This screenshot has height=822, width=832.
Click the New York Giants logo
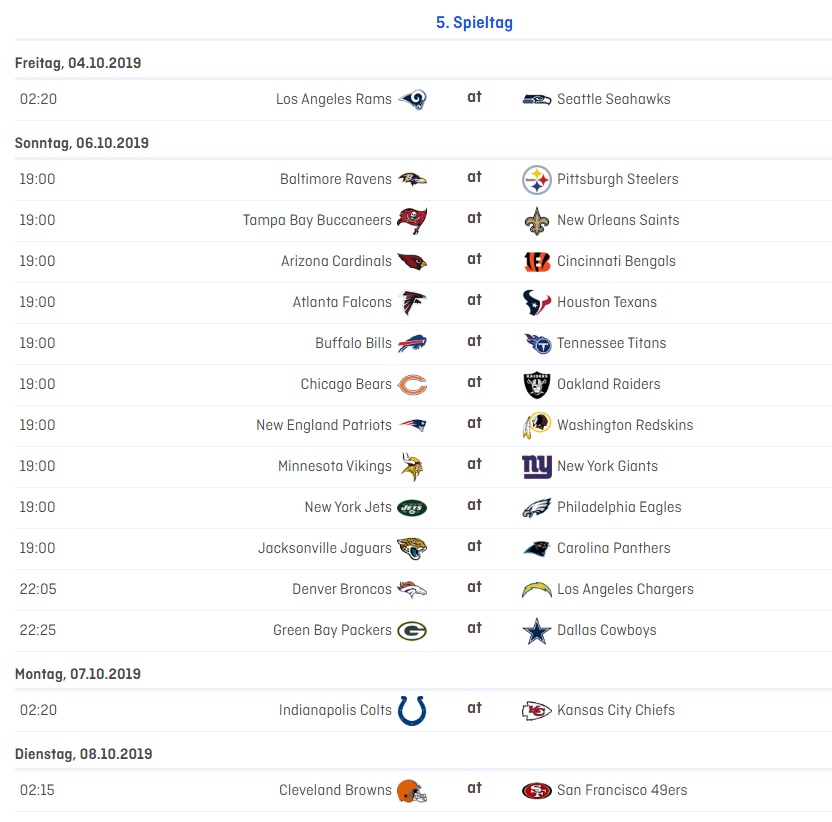pos(537,467)
